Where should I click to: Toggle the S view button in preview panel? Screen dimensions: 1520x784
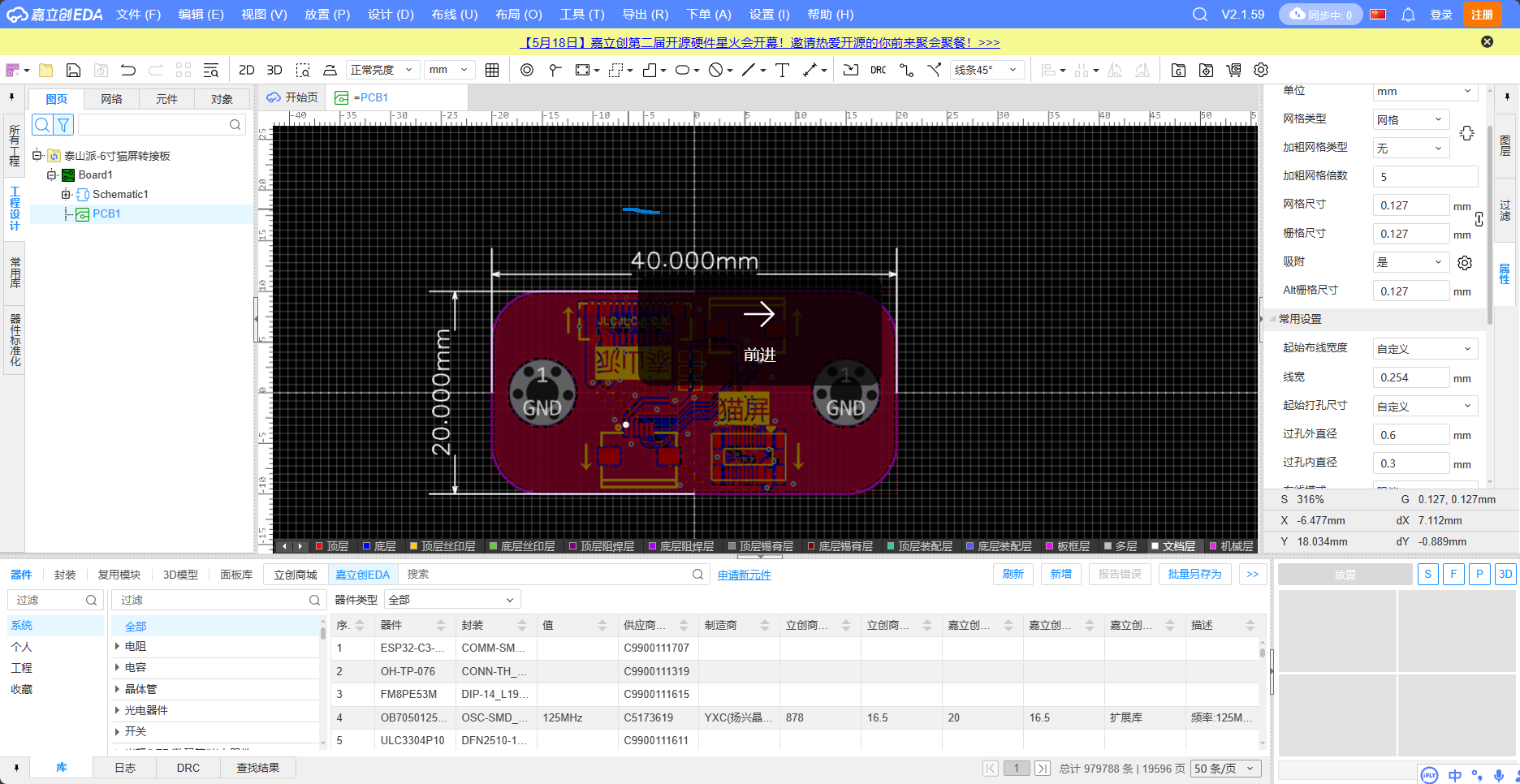click(1427, 574)
